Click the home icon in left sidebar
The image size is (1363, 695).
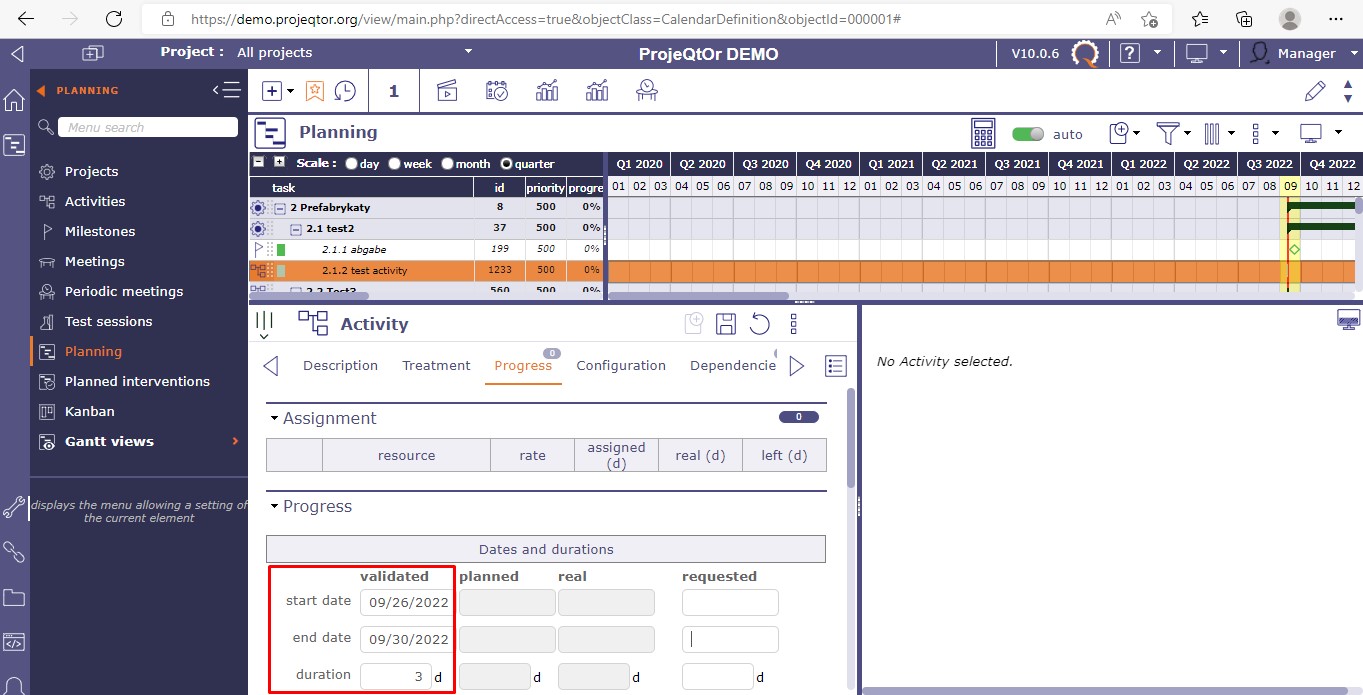coord(14,100)
